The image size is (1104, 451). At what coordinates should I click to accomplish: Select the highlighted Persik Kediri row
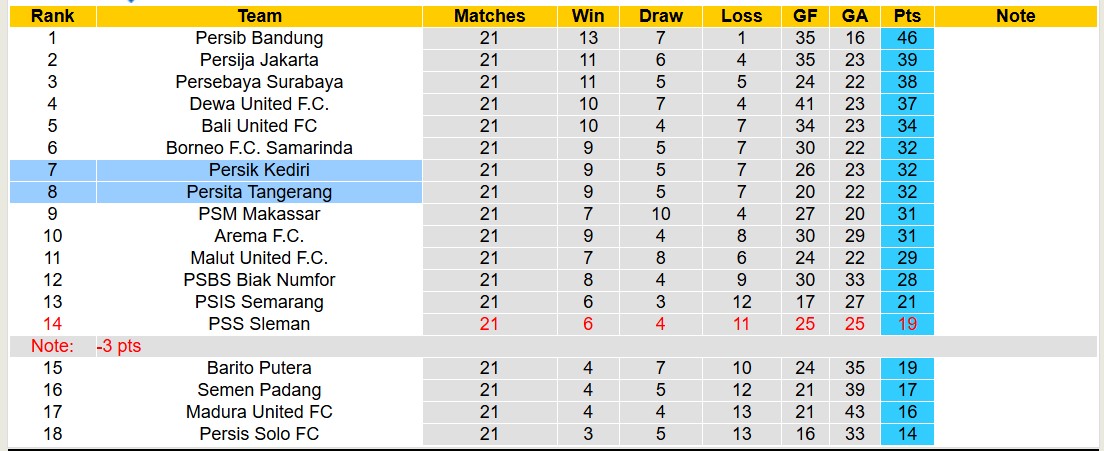(x=259, y=170)
